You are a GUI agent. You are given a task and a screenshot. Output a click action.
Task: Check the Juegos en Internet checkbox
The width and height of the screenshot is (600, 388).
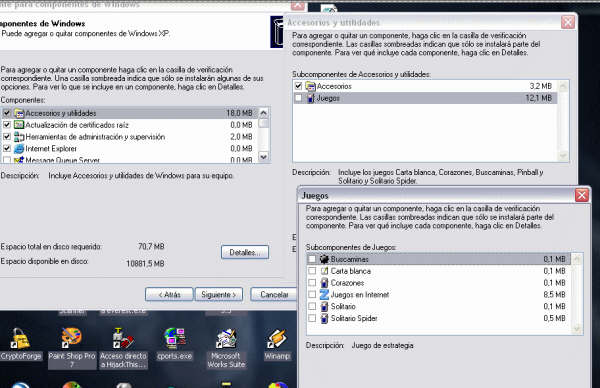tap(312, 295)
